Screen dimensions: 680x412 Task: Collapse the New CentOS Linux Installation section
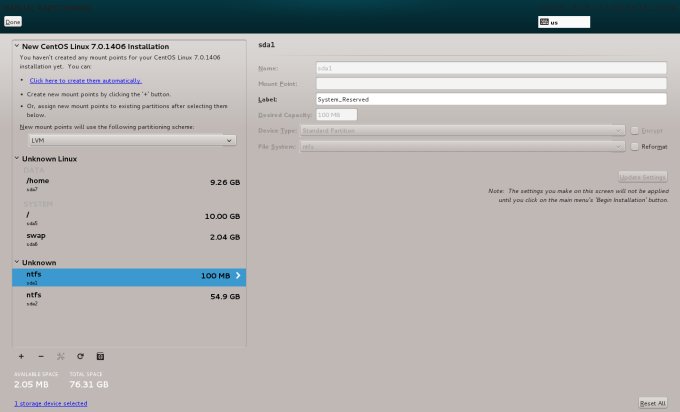click(x=17, y=46)
